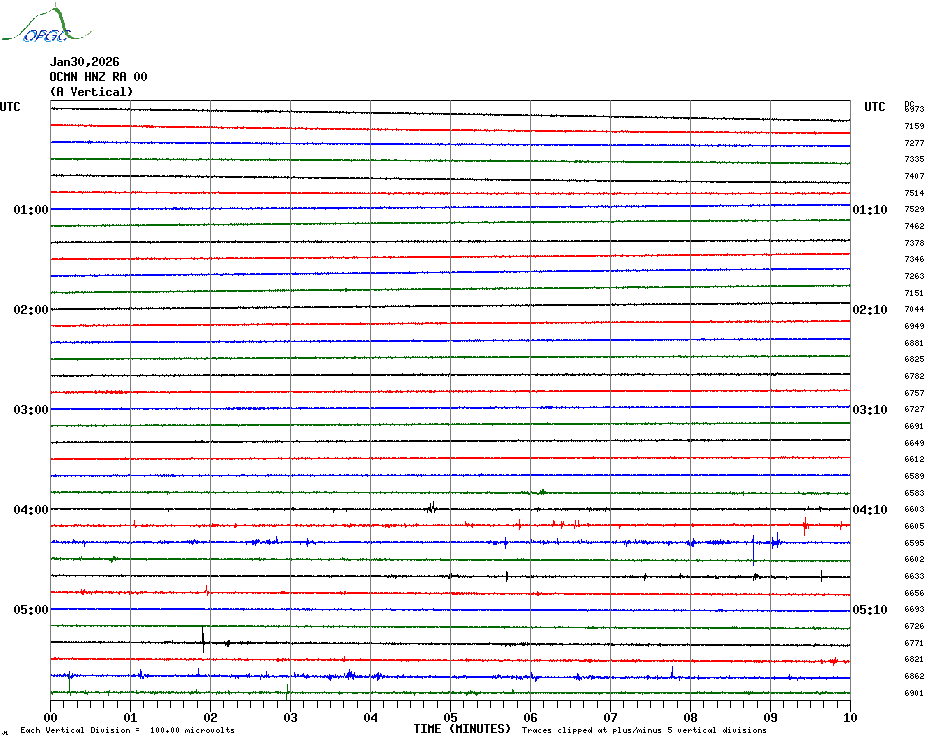Click the TIME (MINUTES) axis title

click(462, 729)
